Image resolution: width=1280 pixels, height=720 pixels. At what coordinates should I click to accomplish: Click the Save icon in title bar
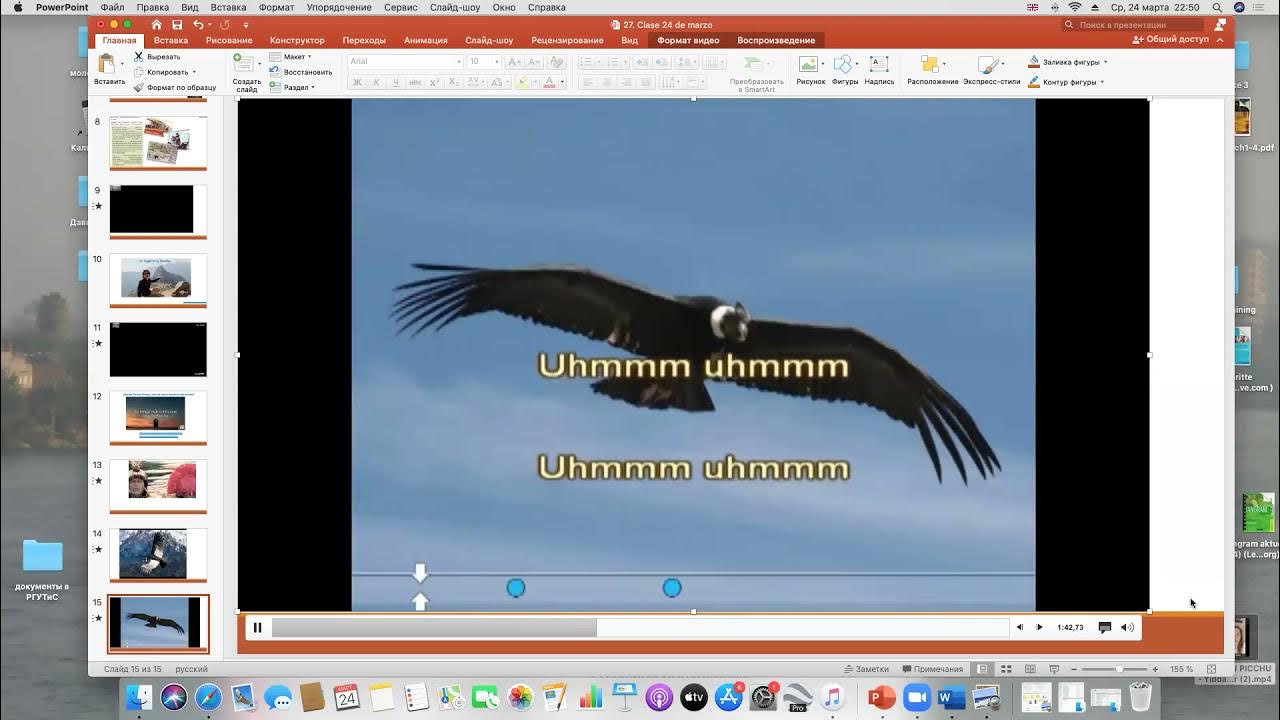point(177,24)
